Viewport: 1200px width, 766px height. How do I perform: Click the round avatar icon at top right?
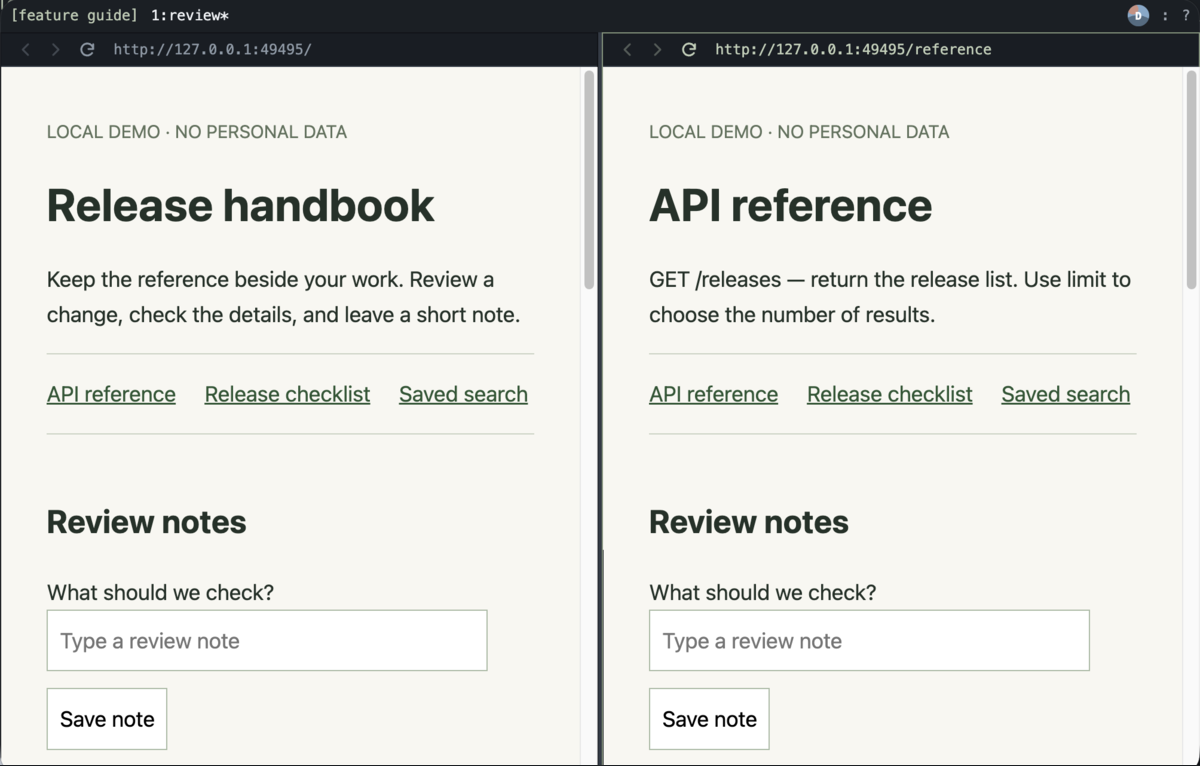1138,15
